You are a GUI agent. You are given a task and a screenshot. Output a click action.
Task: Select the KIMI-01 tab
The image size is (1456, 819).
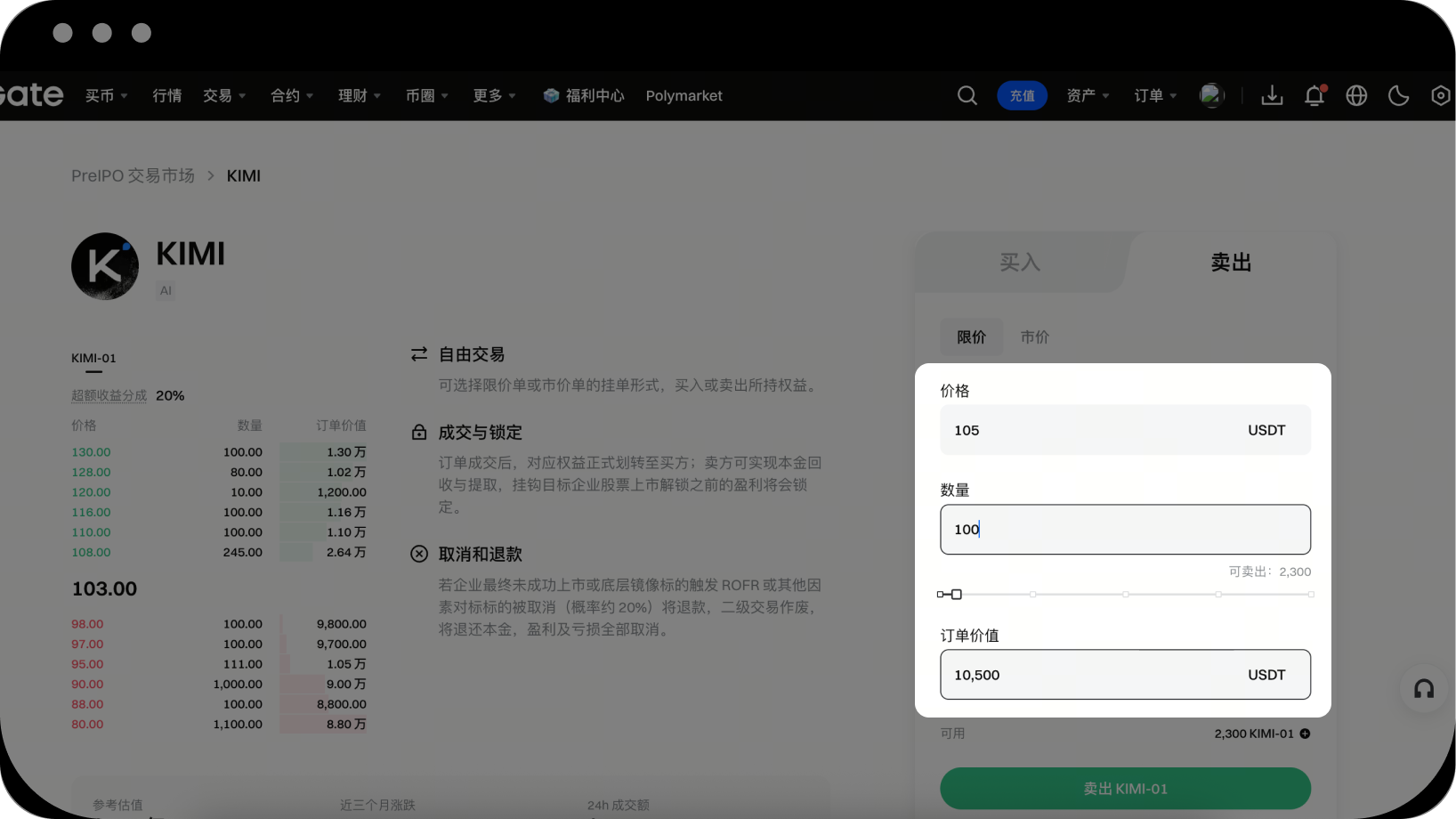(x=93, y=358)
